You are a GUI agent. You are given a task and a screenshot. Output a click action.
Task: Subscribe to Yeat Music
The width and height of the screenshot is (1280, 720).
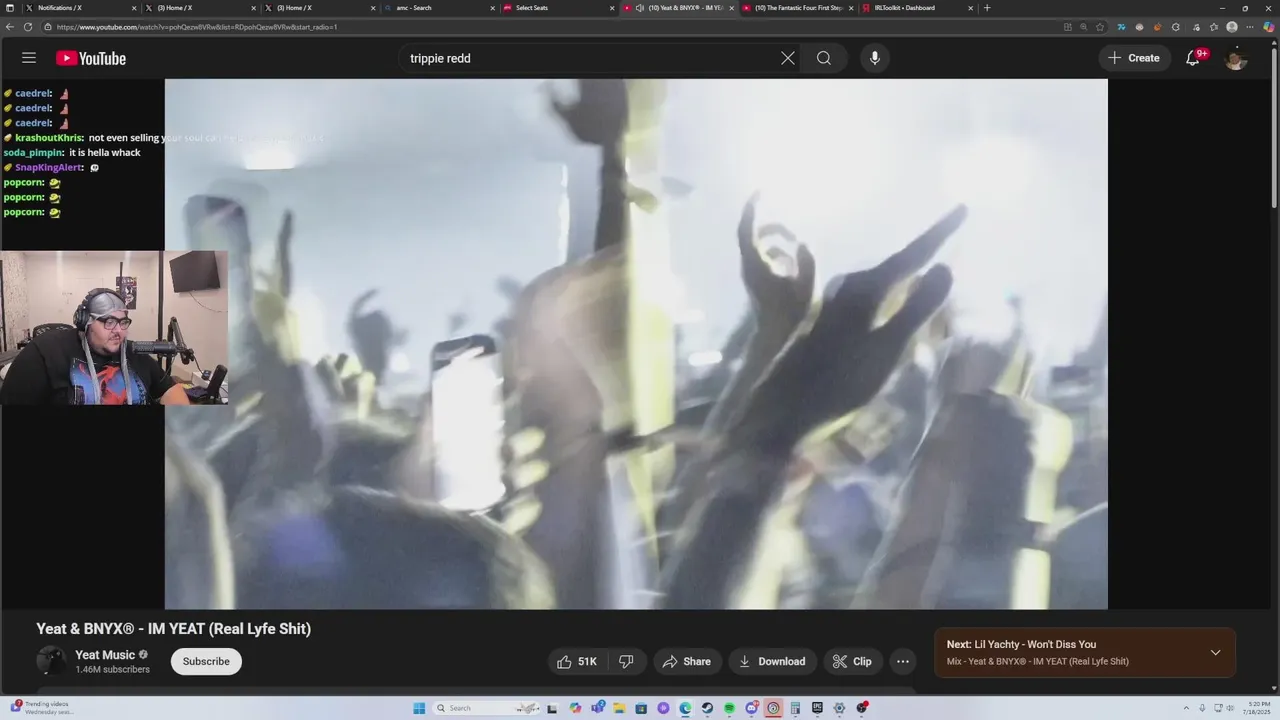[206, 661]
